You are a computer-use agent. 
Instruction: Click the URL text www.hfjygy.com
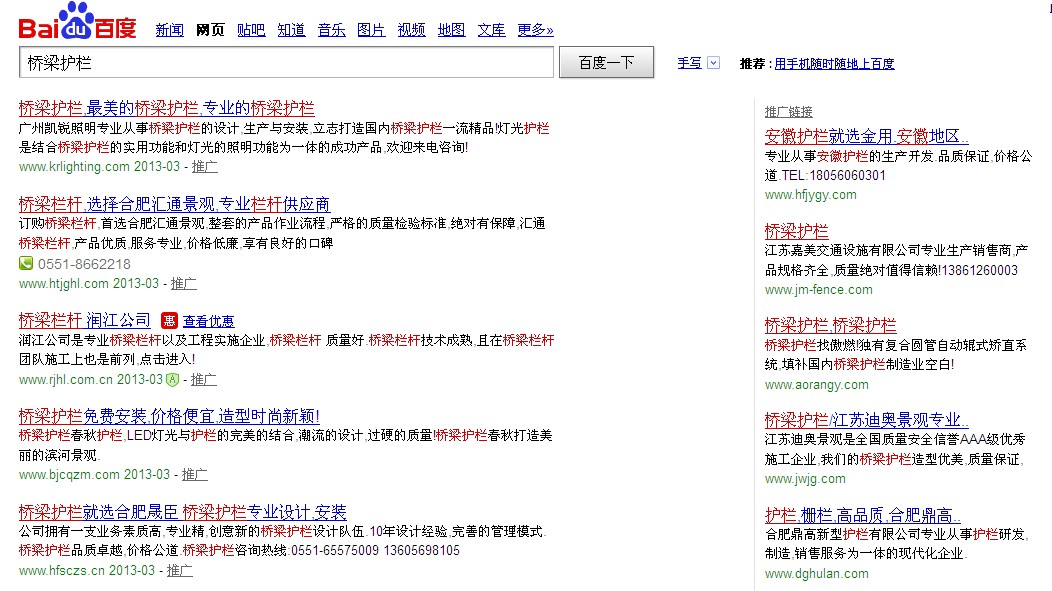click(x=810, y=195)
